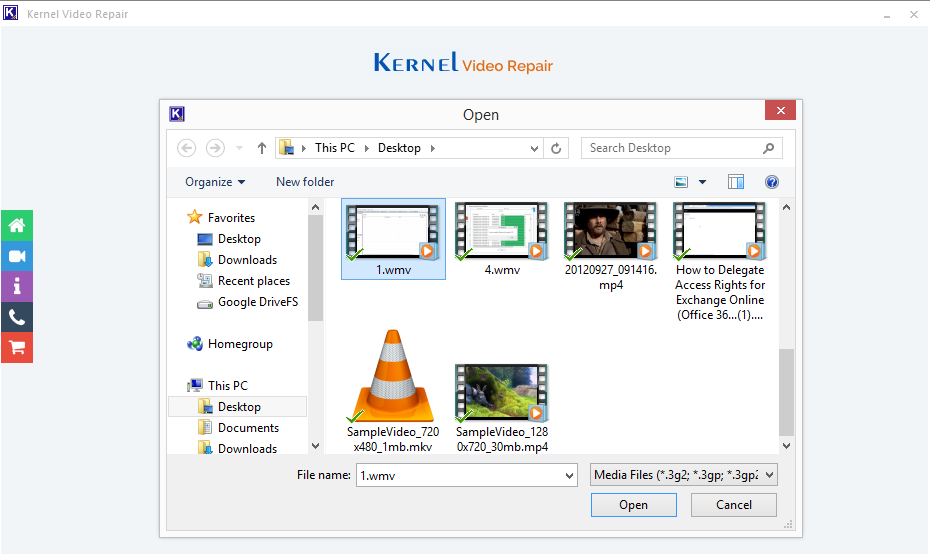Click the Kernel Video Repair app icon
Image resolution: width=930 pixels, height=556 pixels.
click(x=11, y=13)
